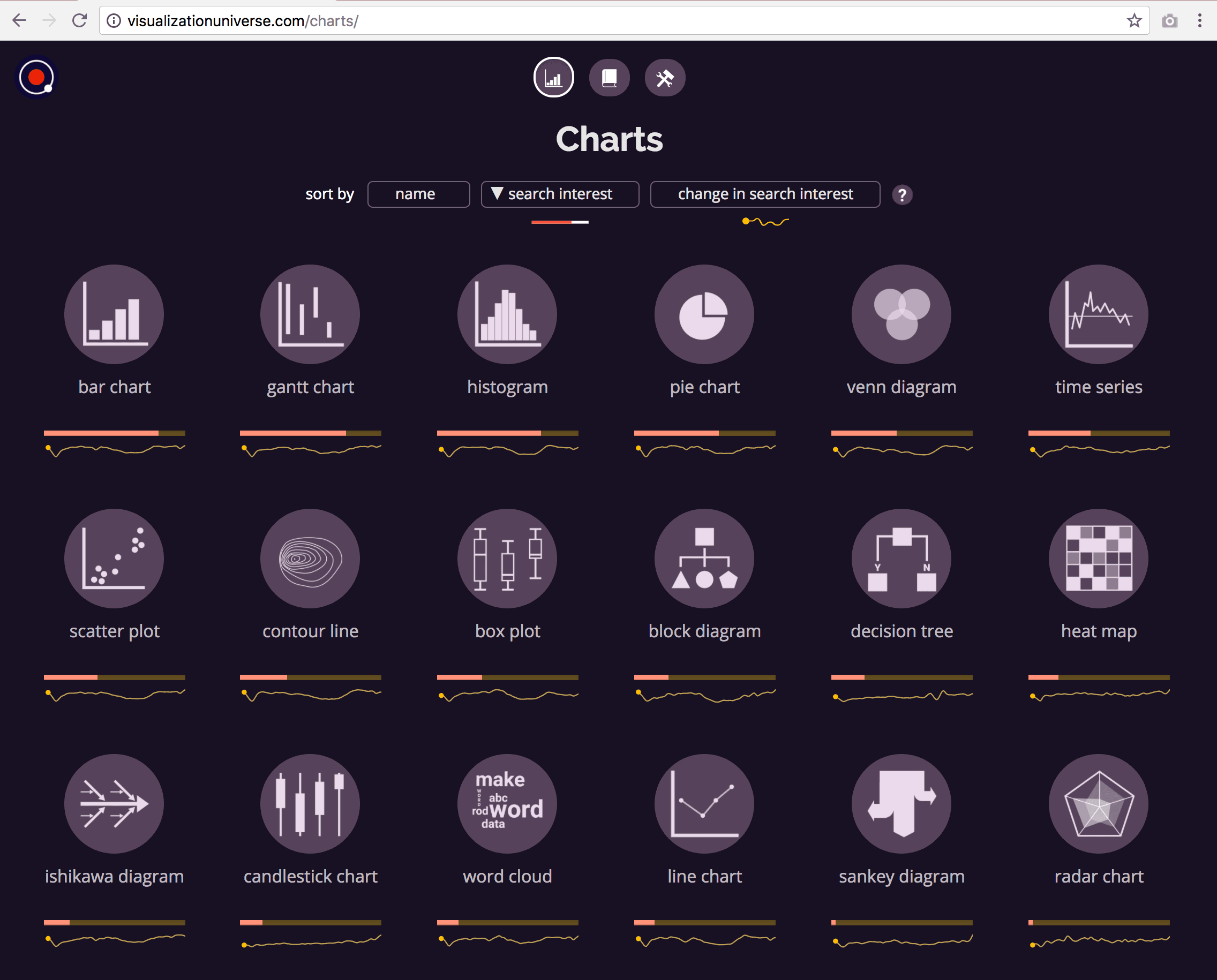This screenshot has height=980, width=1217.
Task: Click the question mark help button
Action: pyautogui.click(x=902, y=195)
